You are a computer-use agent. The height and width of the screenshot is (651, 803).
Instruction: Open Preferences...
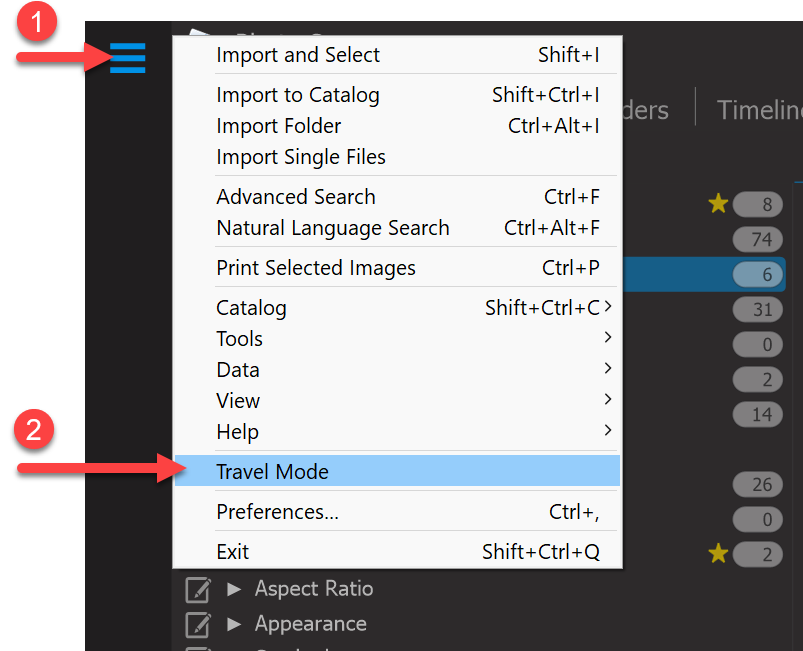click(397, 512)
